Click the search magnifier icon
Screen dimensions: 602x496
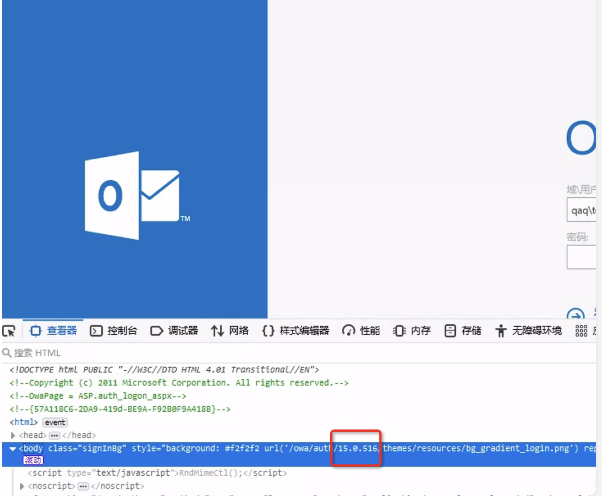click(x=7, y=353)
